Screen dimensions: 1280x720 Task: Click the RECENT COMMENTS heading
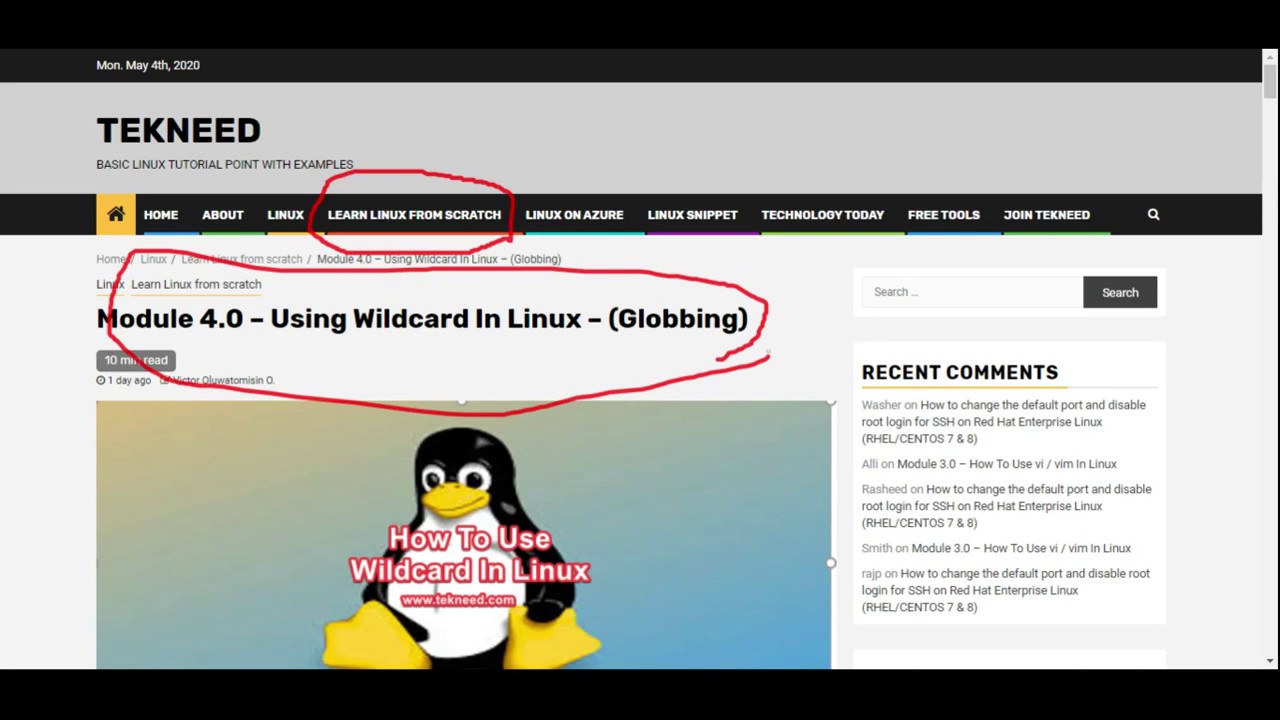[960, 372]
